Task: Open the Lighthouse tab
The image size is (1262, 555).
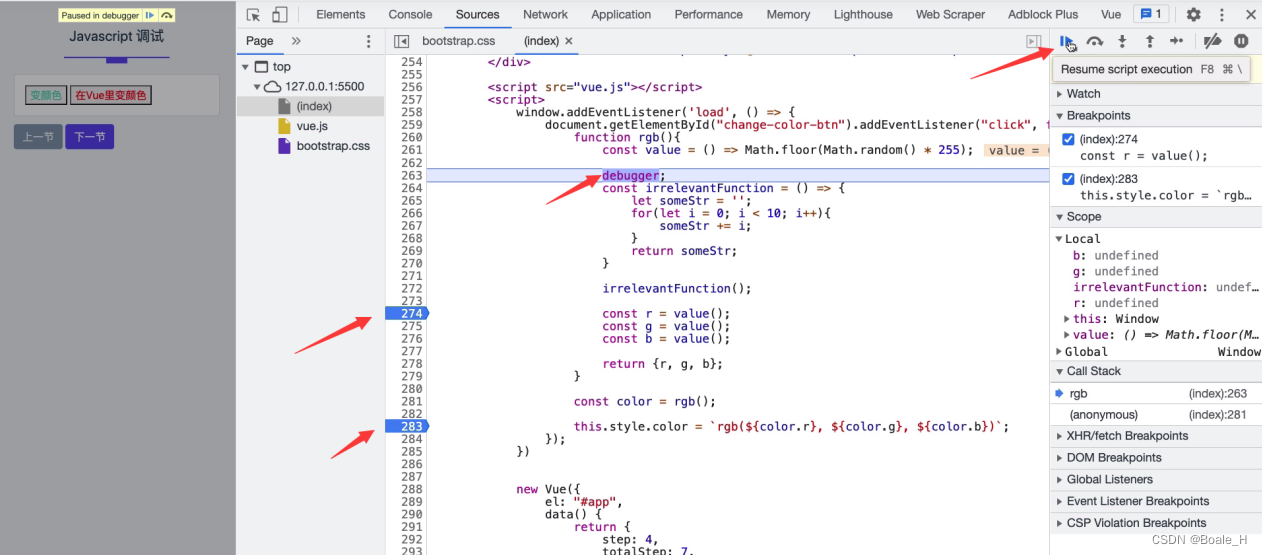Action: (863, 14)
